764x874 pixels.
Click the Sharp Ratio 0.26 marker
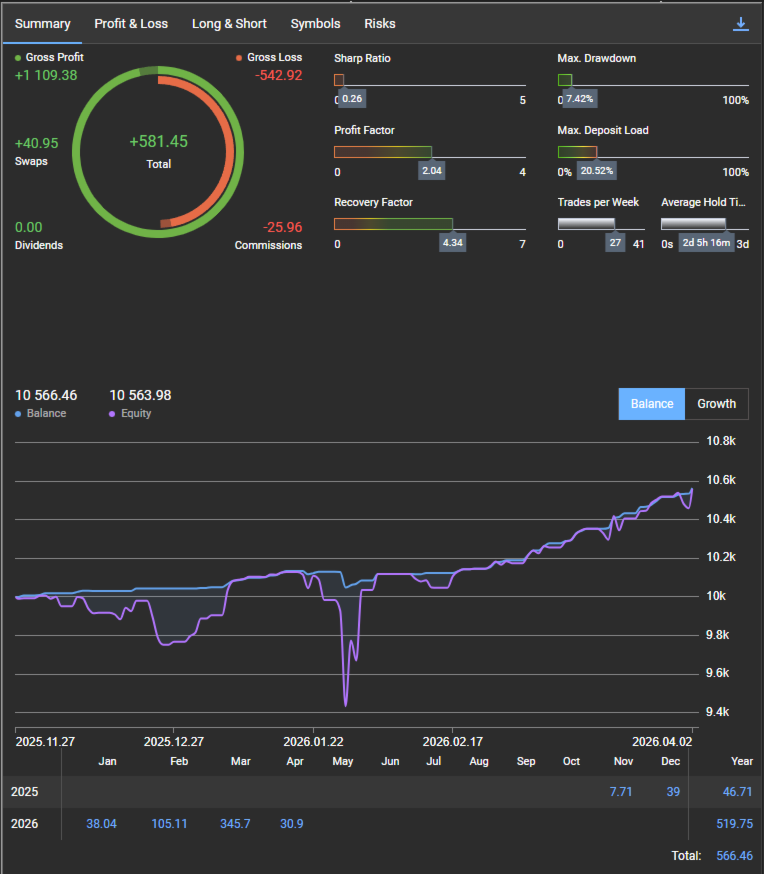click(x=351, y=99)
